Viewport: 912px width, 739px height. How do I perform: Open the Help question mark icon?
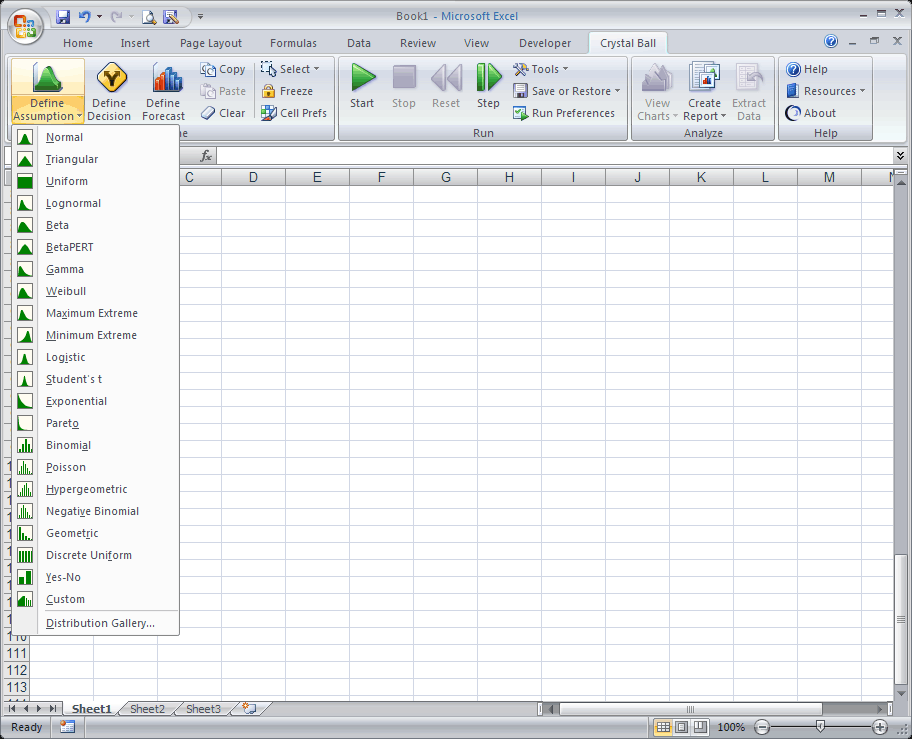coord(793,69)
